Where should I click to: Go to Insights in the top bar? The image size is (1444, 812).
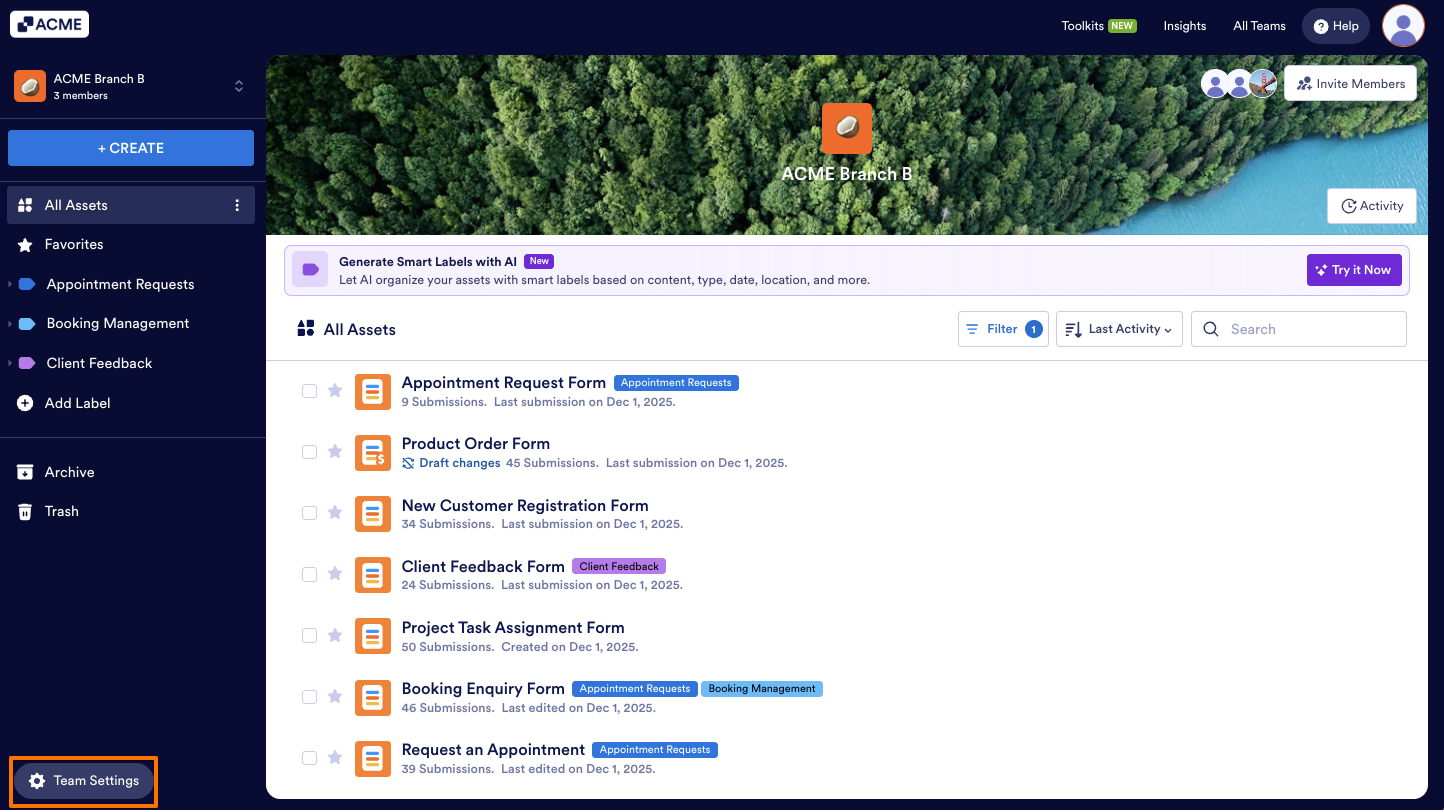pos(1185,26)
